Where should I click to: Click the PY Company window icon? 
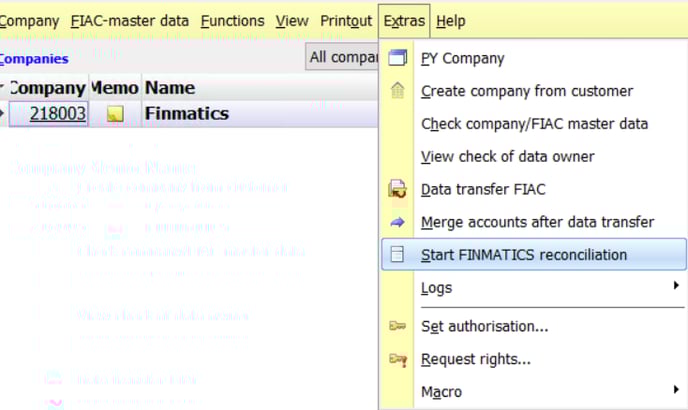[x=398, y=58]
